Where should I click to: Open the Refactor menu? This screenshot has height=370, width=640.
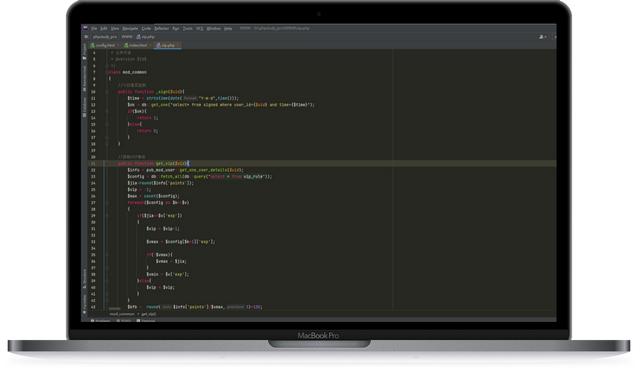point(162,29)
